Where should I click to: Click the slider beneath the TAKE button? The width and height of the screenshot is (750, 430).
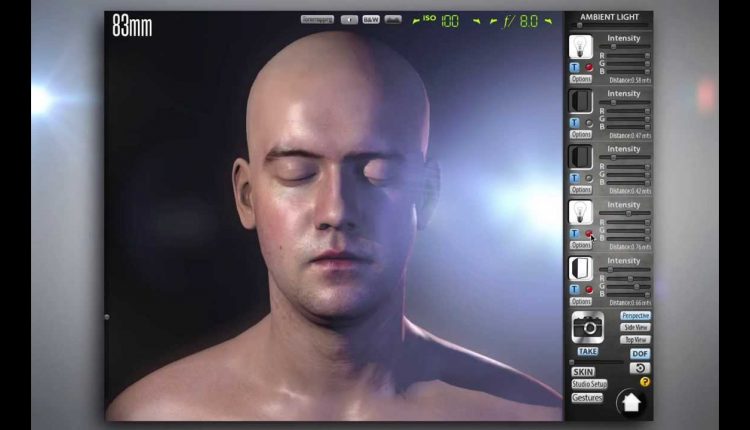pyautogui.click(x=596, y=362)
